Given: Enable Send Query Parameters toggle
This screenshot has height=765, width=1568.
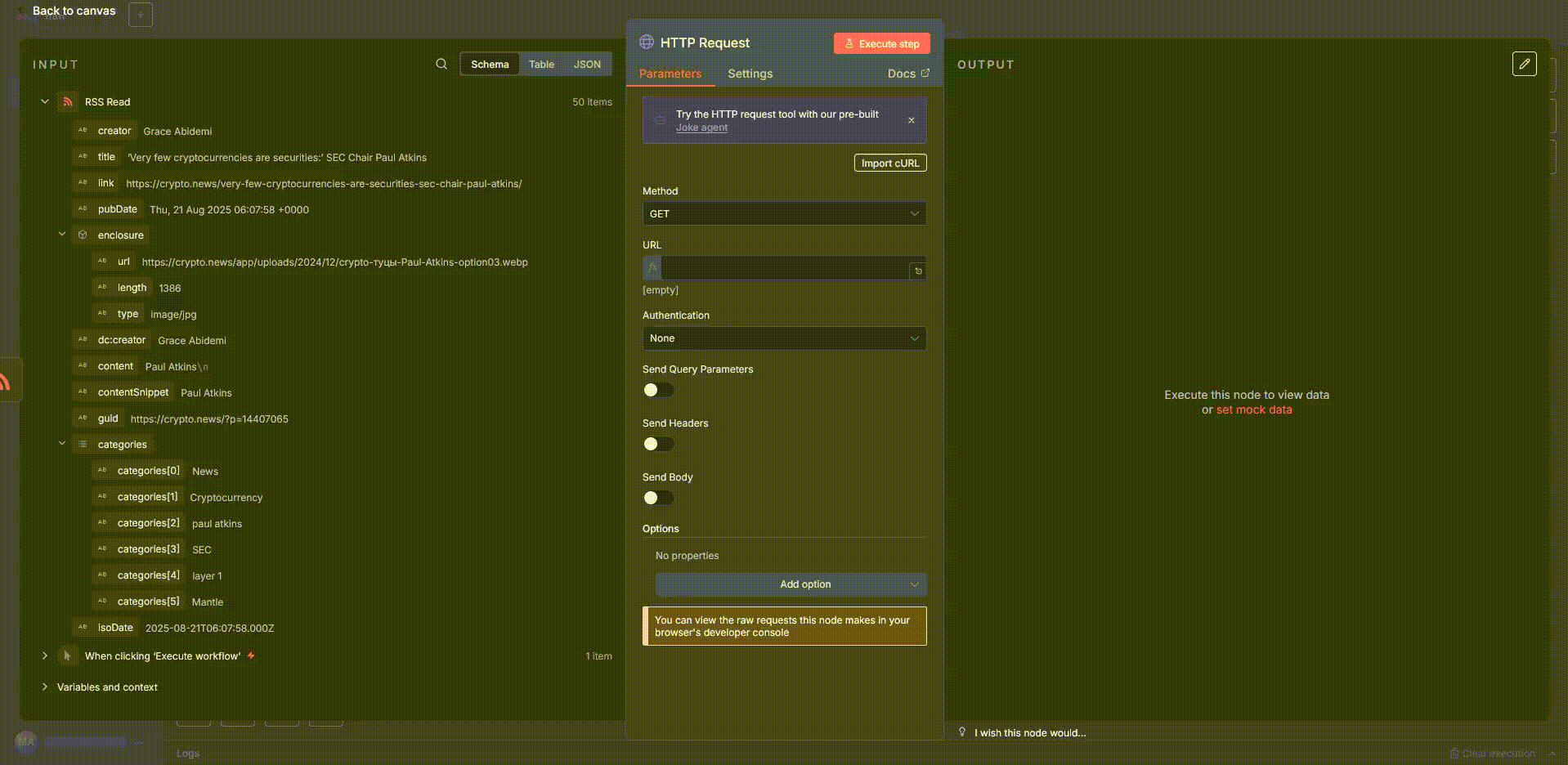Looking at the screenshot, I should coord(657,391).
